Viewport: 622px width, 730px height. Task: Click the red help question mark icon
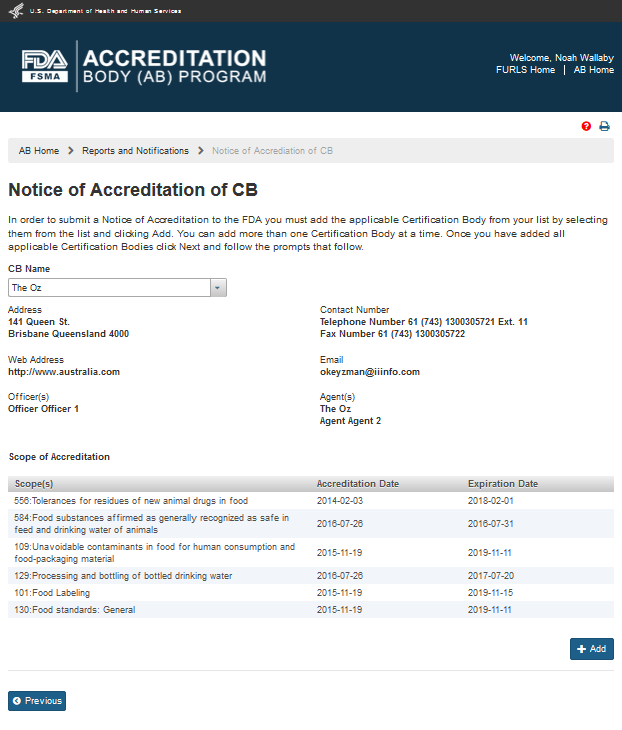[x=586, y=126]
